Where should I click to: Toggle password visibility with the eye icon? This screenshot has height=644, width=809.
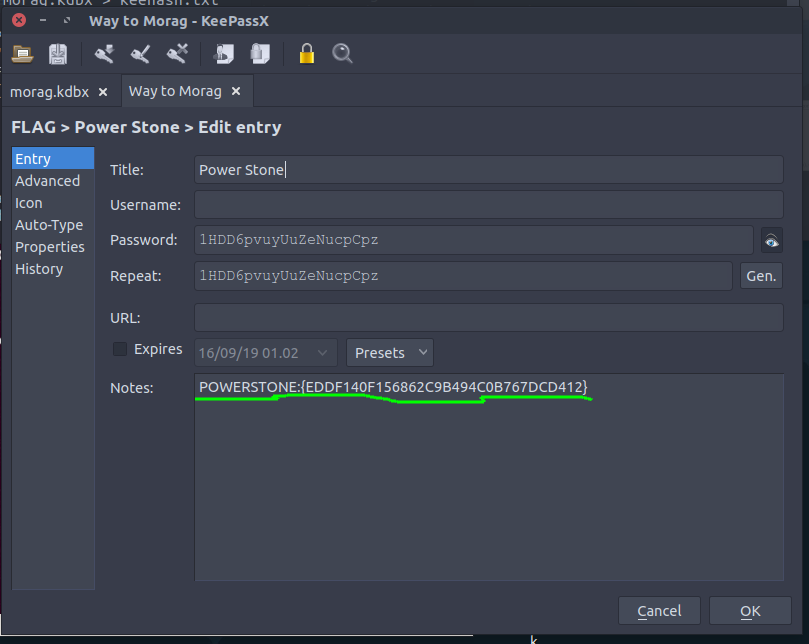[769, 240]
